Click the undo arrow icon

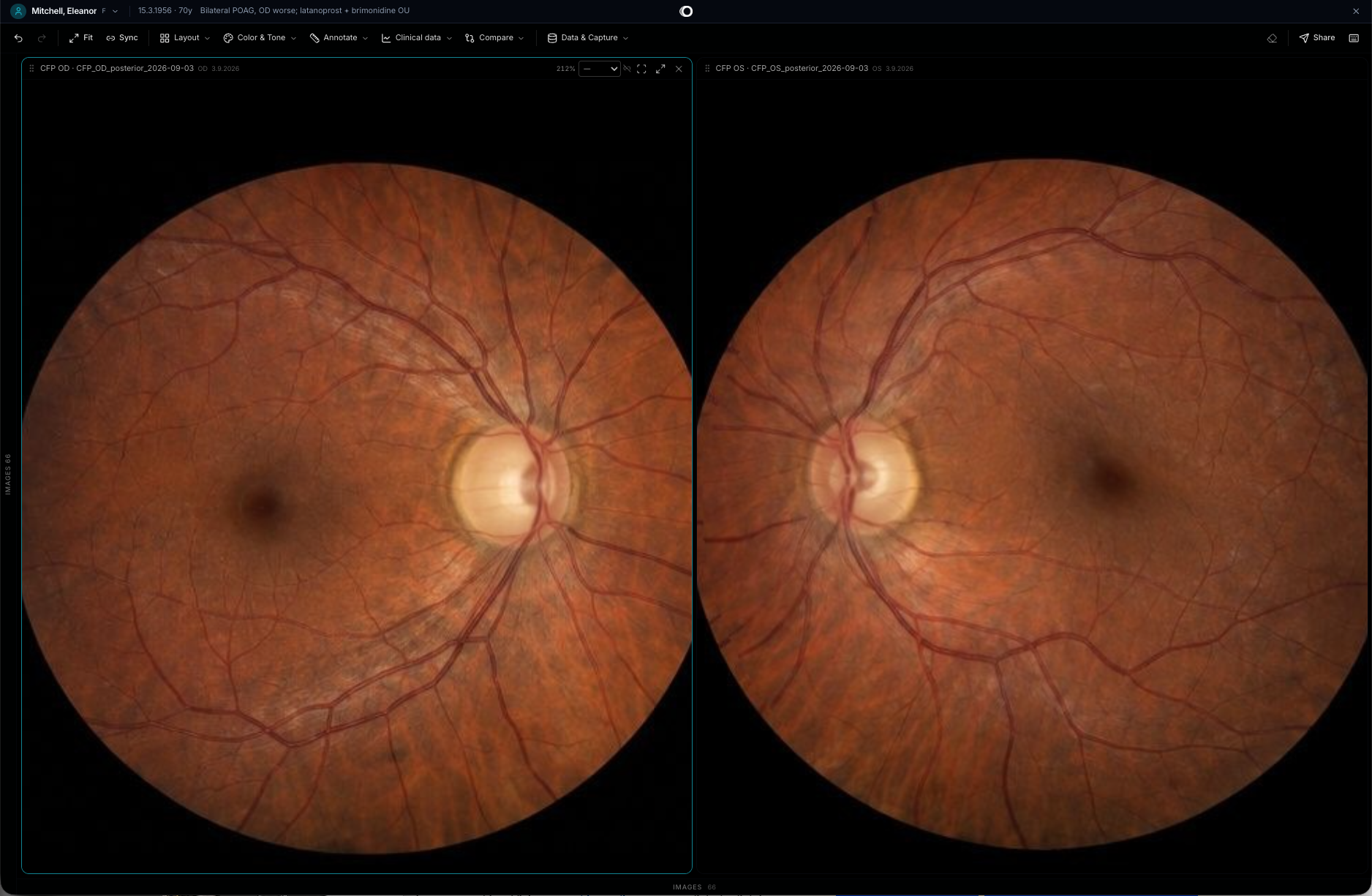pyautogui.click(x=18, y=38)
